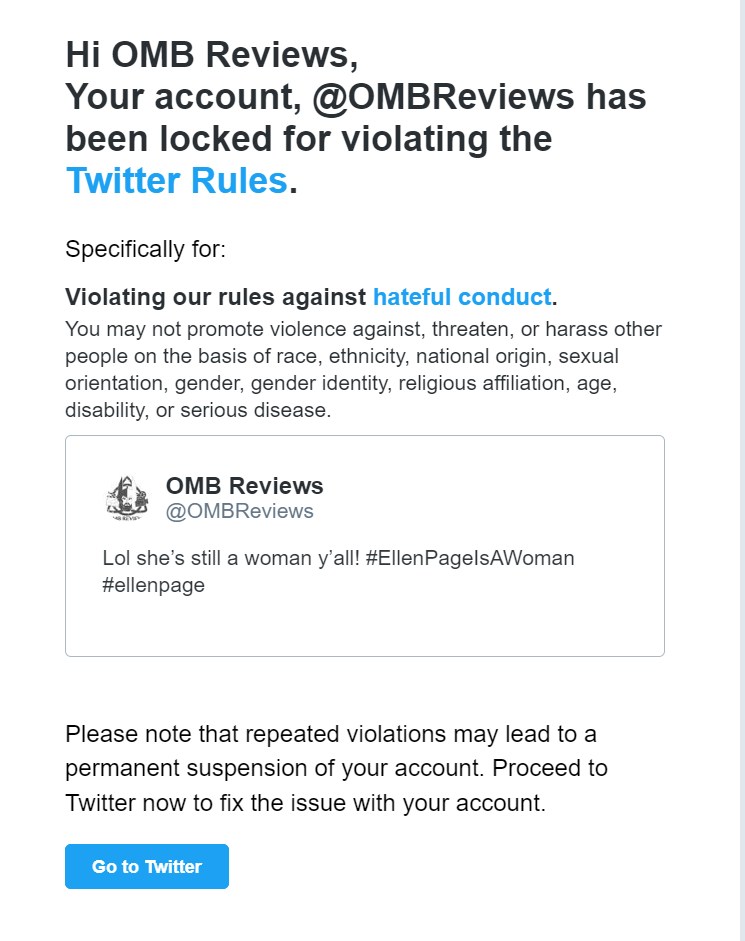Click the 'been locked for violating the' heading line

(309, 139)
